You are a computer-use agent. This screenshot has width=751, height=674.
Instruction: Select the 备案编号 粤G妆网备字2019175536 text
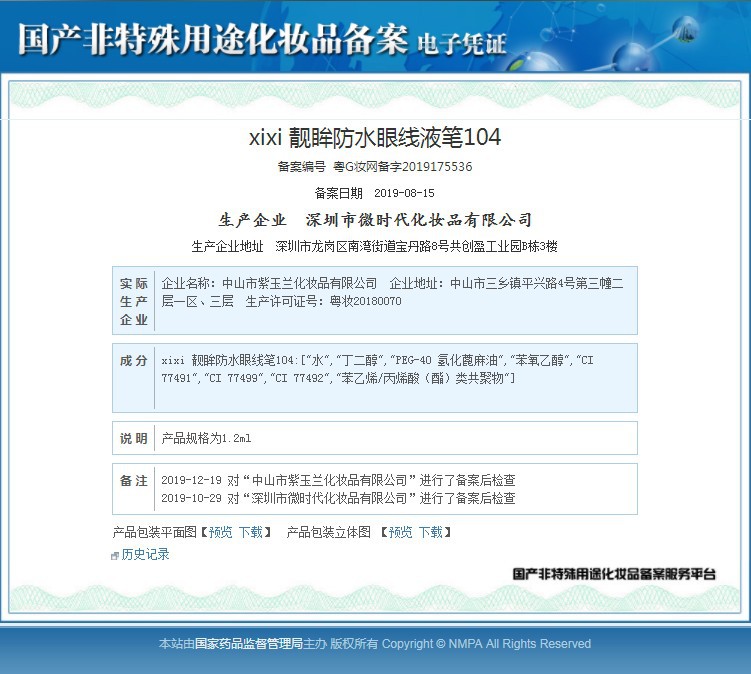pyautogui.click(x=375, y=167)
